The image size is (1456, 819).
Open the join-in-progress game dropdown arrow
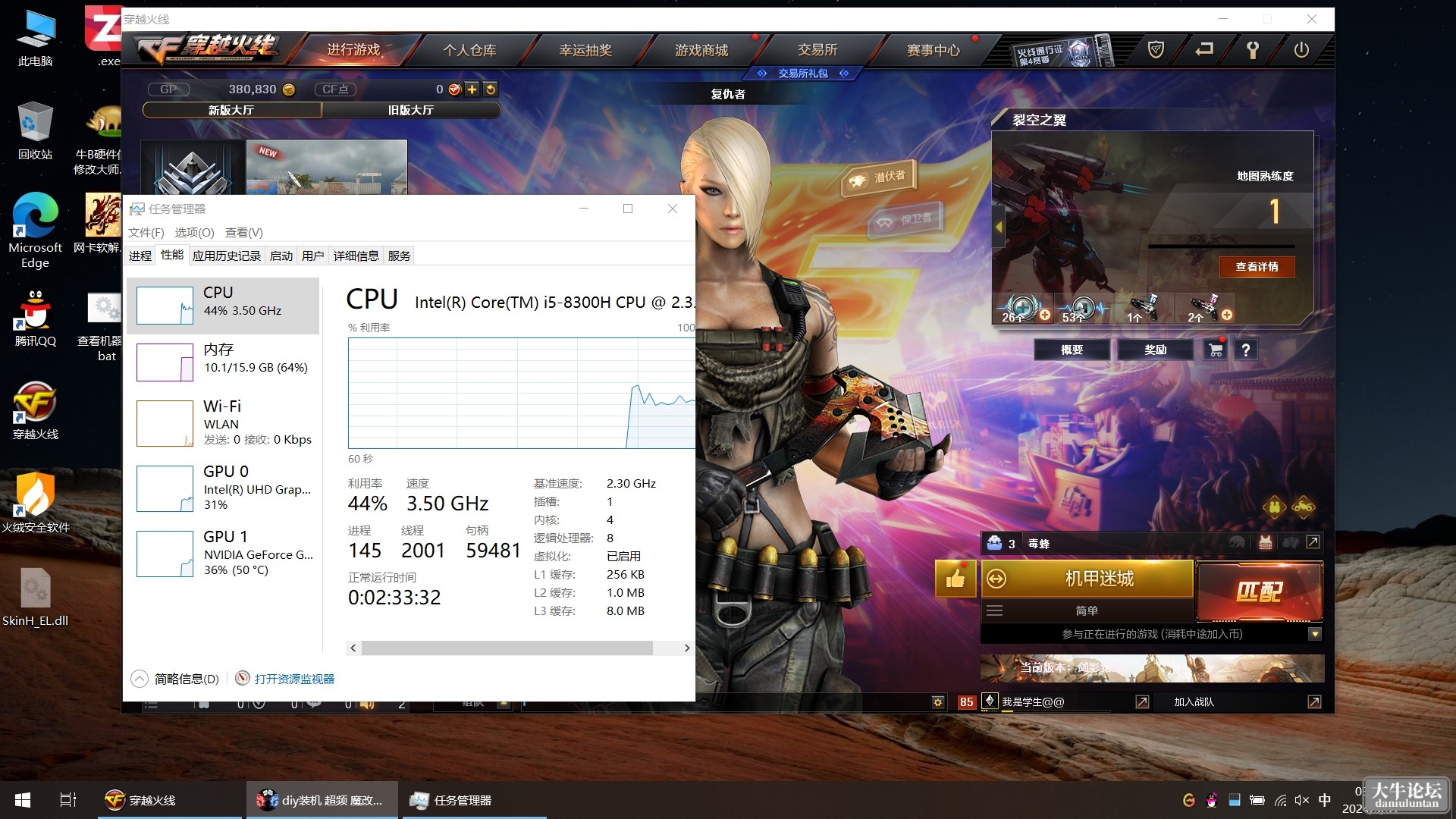pos(1315,634)
